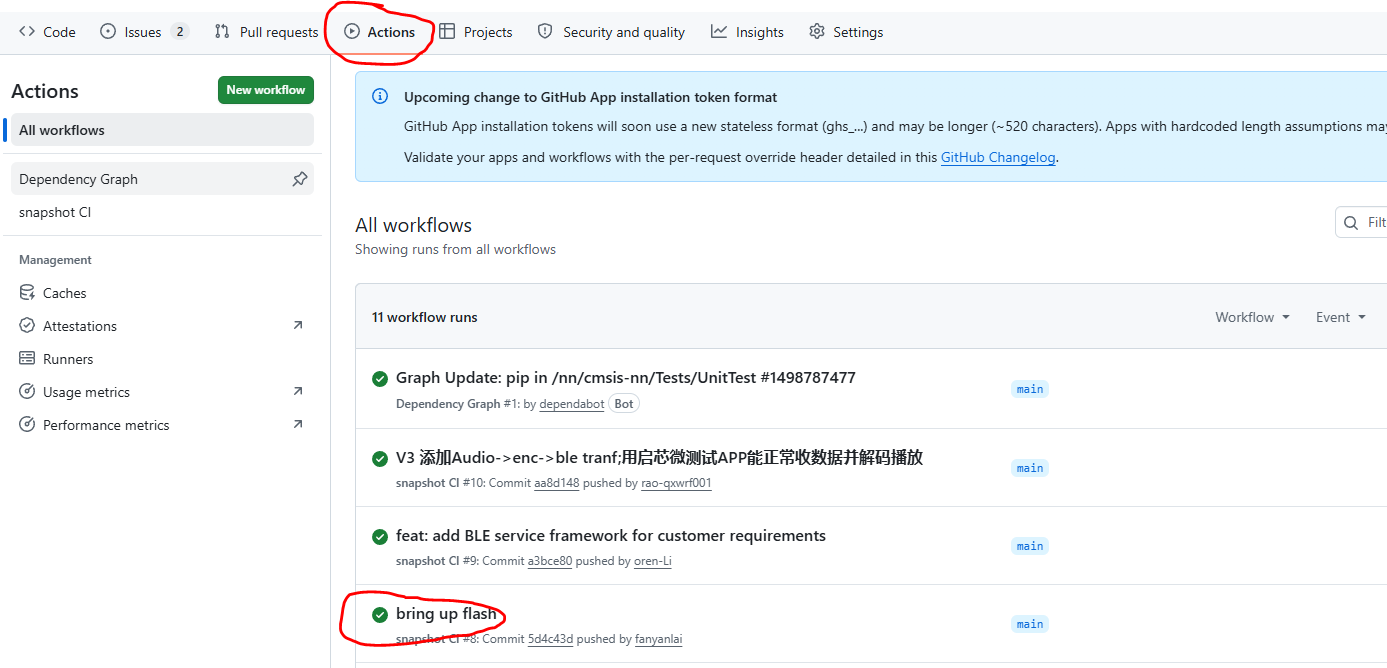Open the bring up flash run
The image size is (1387, 668).
pos(446,614)
